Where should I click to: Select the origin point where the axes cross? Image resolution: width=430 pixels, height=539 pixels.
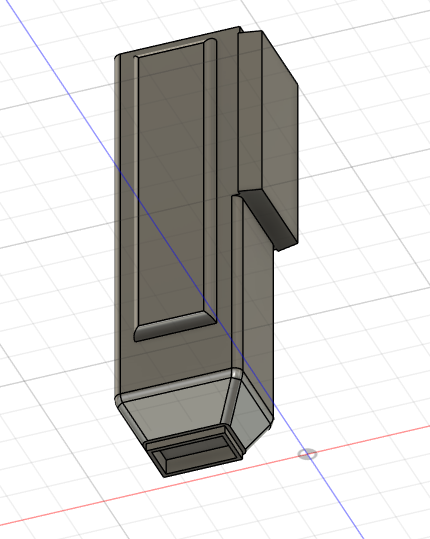tap(307, 454)
